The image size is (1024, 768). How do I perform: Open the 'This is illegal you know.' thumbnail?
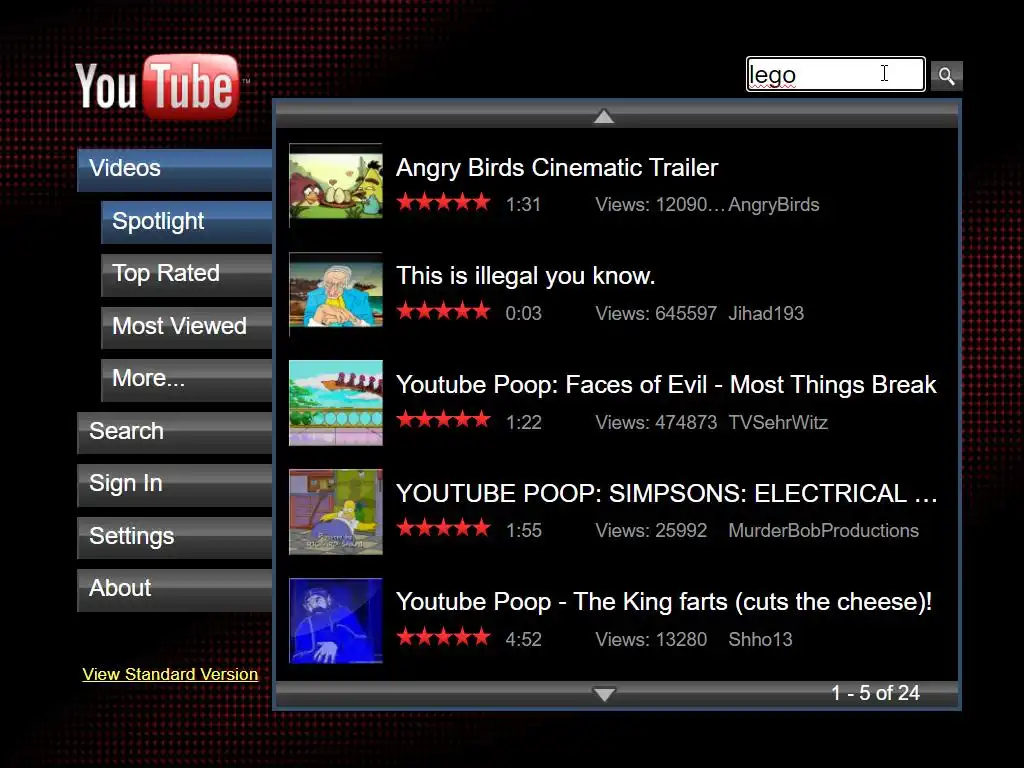[x=336, y=294]
